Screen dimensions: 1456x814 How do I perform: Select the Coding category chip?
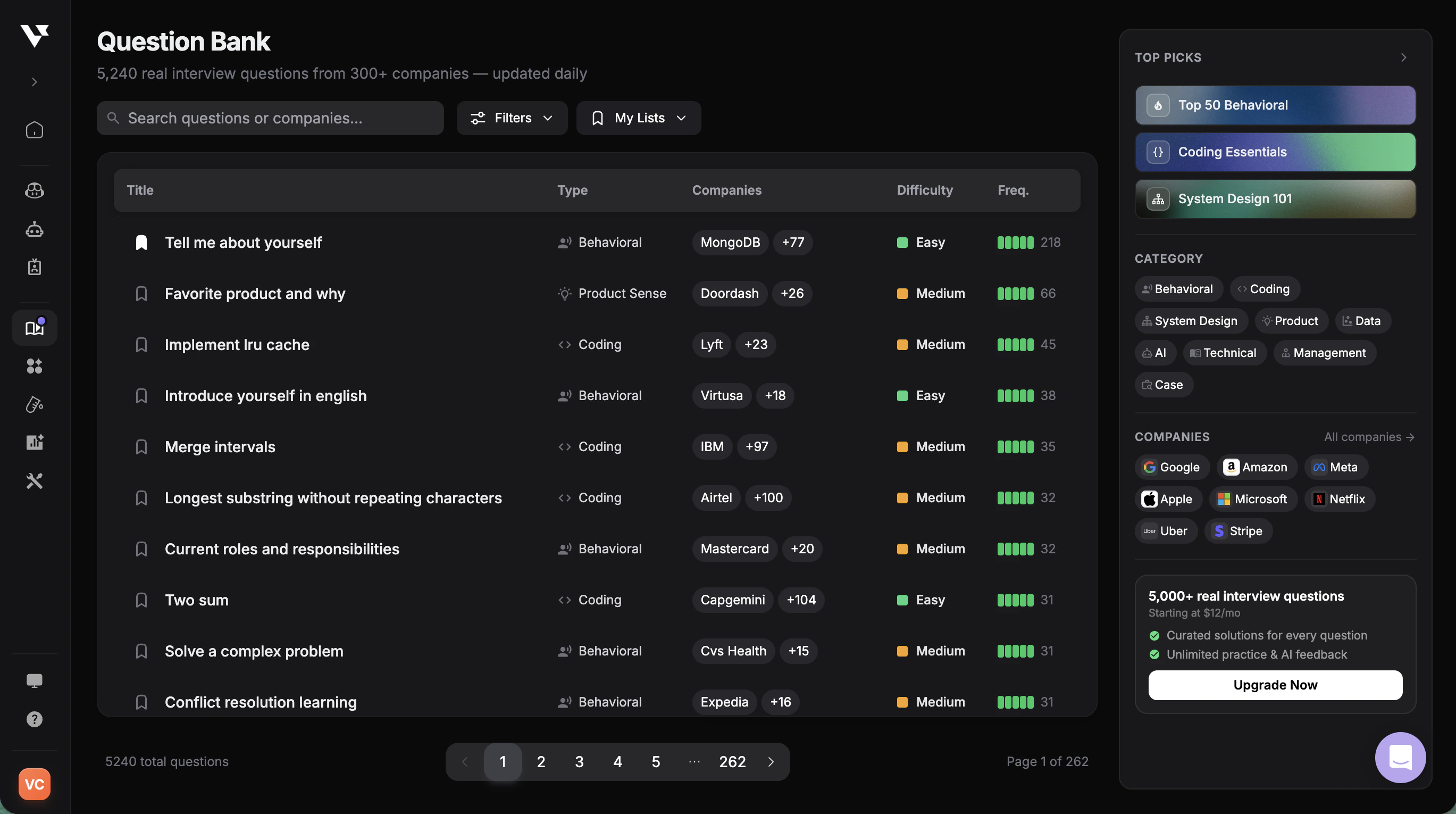pos(1265,289)
